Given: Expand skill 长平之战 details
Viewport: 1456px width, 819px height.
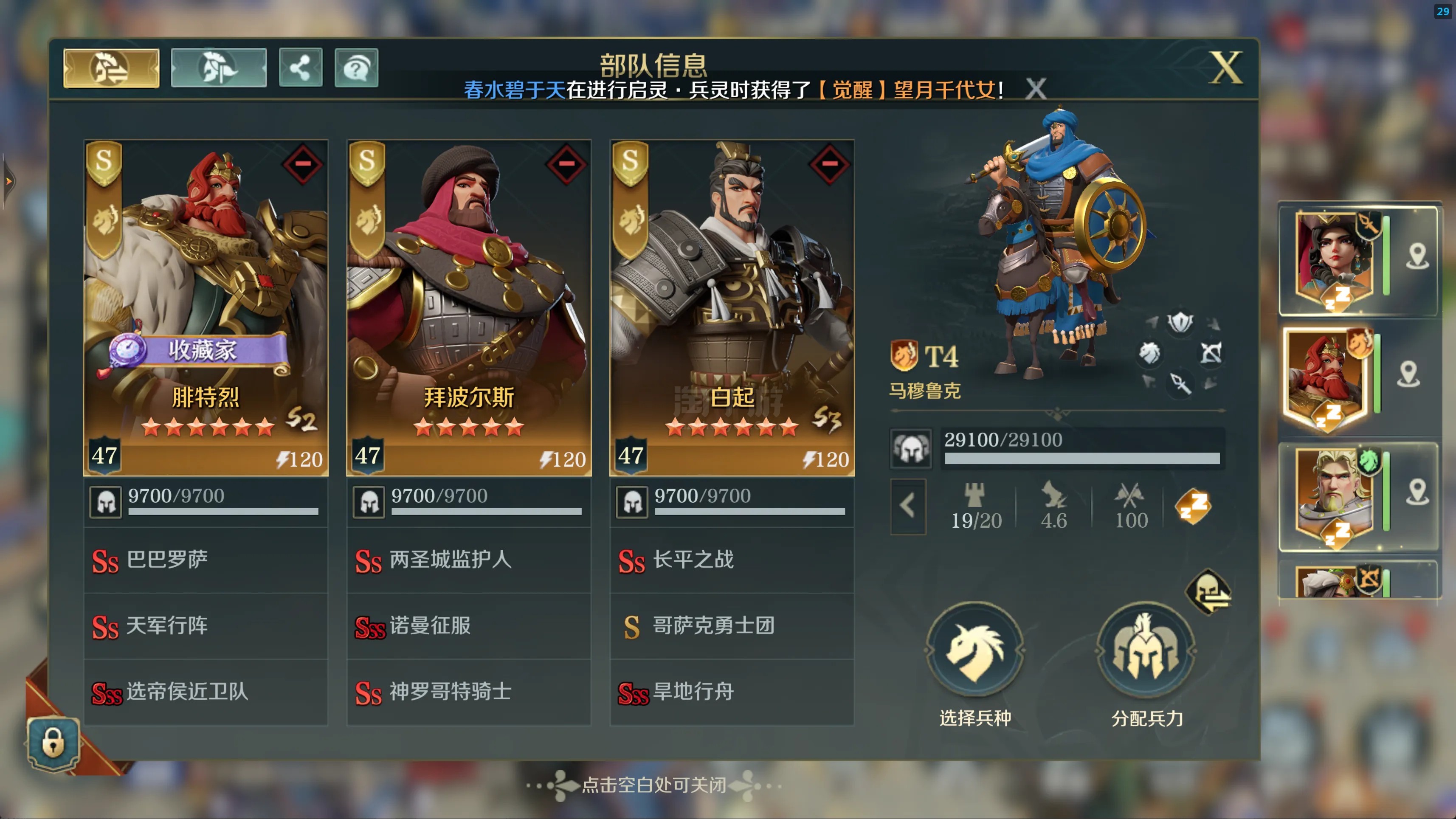Looking at the screenshot, I should point(732,560).
